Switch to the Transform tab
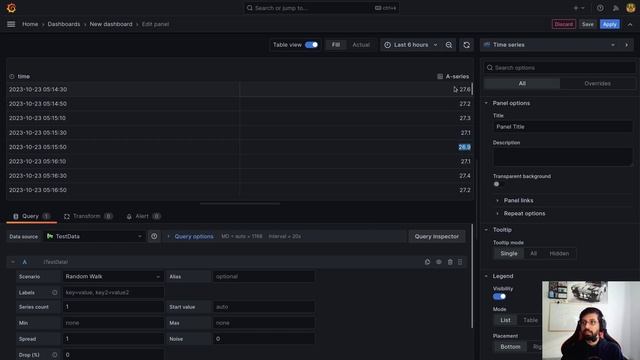Image resolution: width=640 pixels, height=360 pixels. 88,216
